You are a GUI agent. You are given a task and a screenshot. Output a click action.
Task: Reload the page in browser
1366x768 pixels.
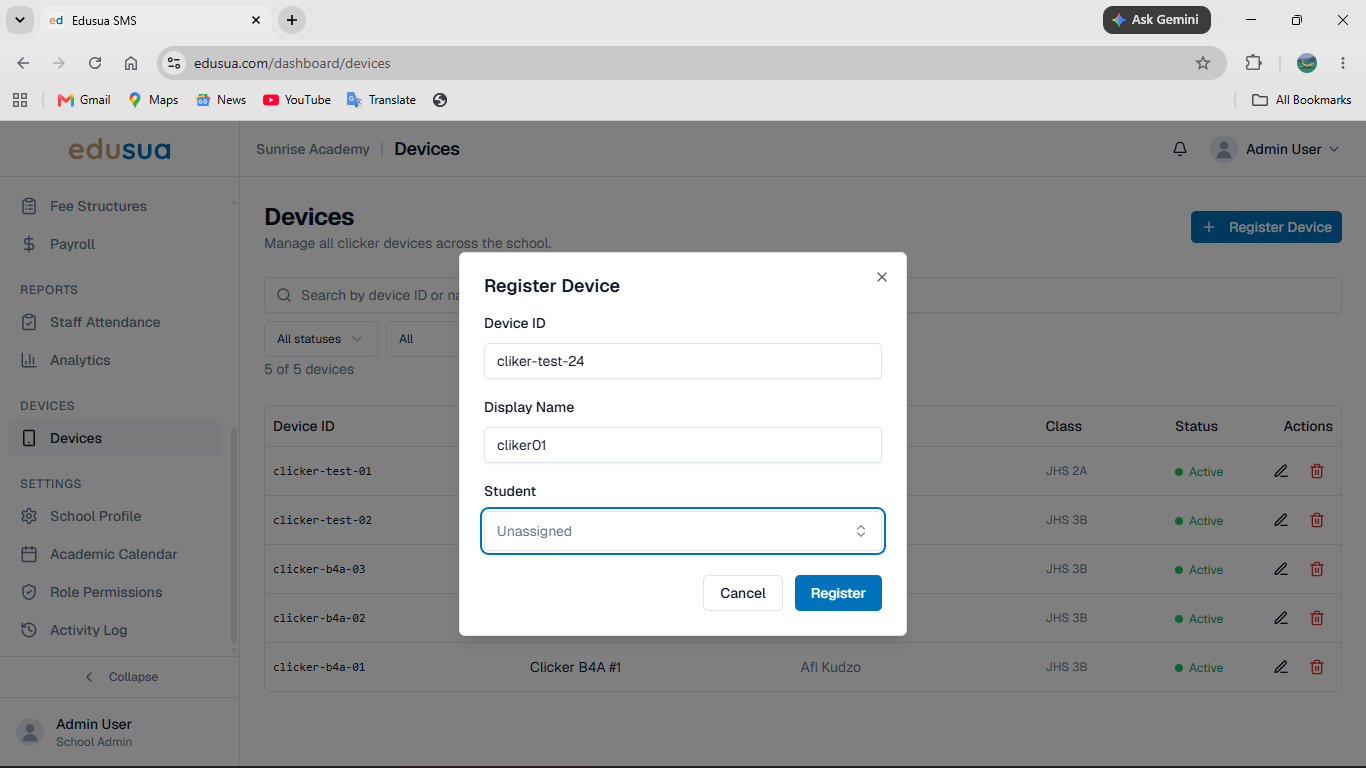tap(95, 63)
